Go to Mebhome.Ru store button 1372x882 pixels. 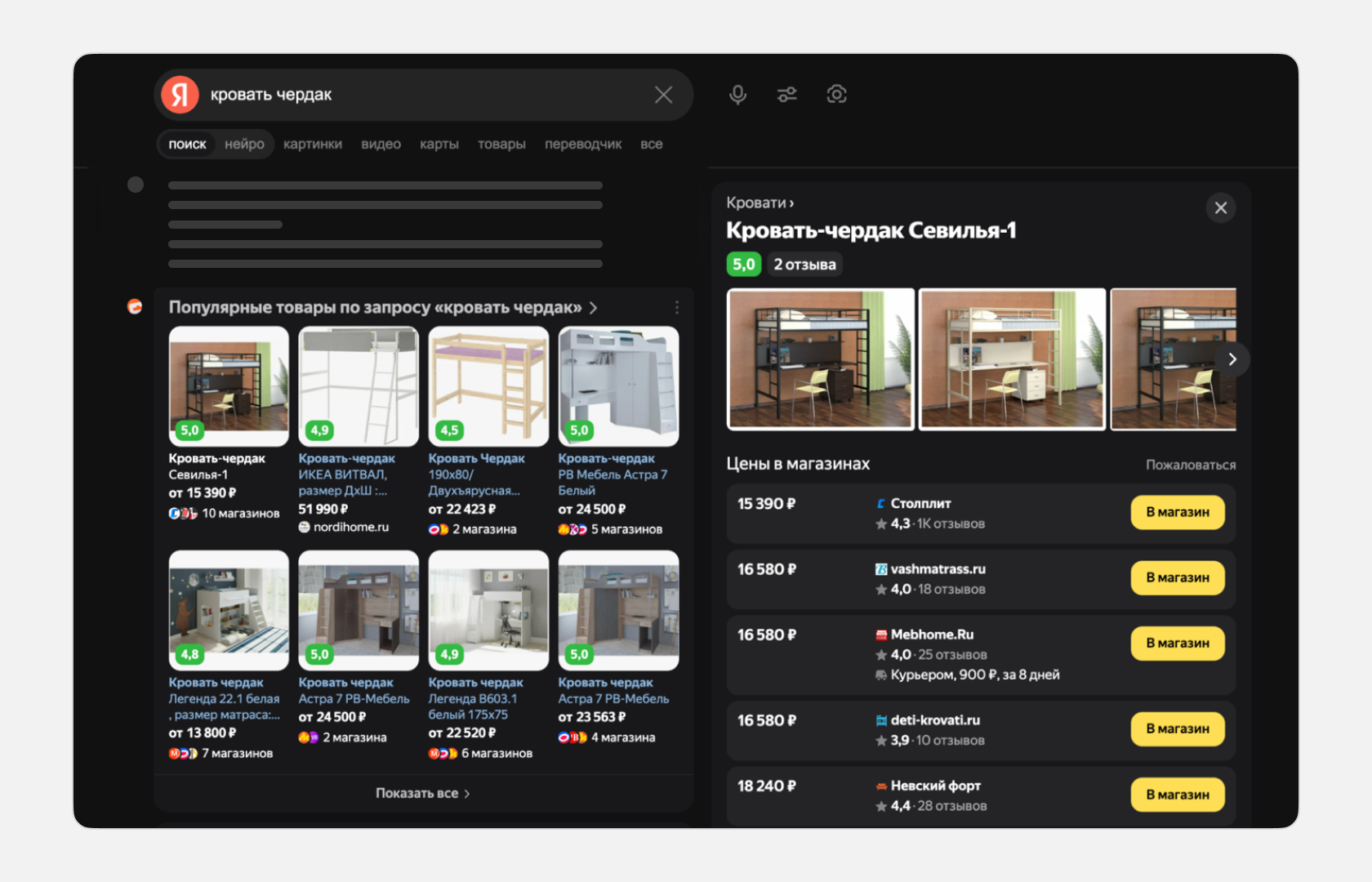[x=1178, y=644]
